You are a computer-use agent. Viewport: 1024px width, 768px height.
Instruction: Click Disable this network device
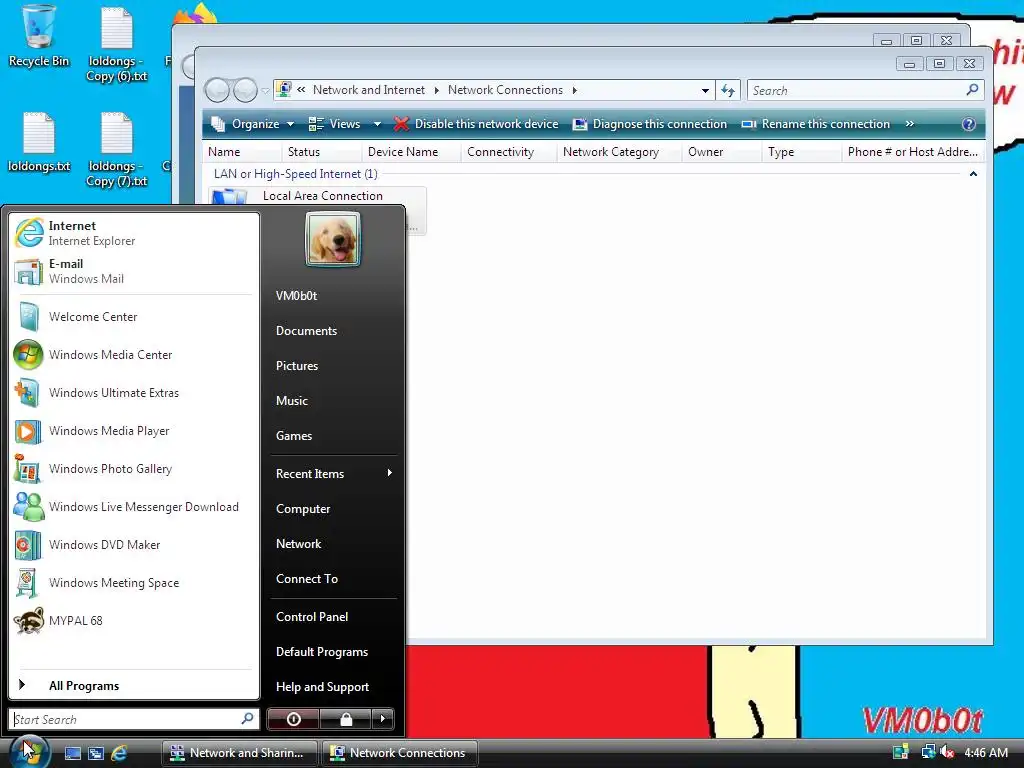tap(477, 124)
